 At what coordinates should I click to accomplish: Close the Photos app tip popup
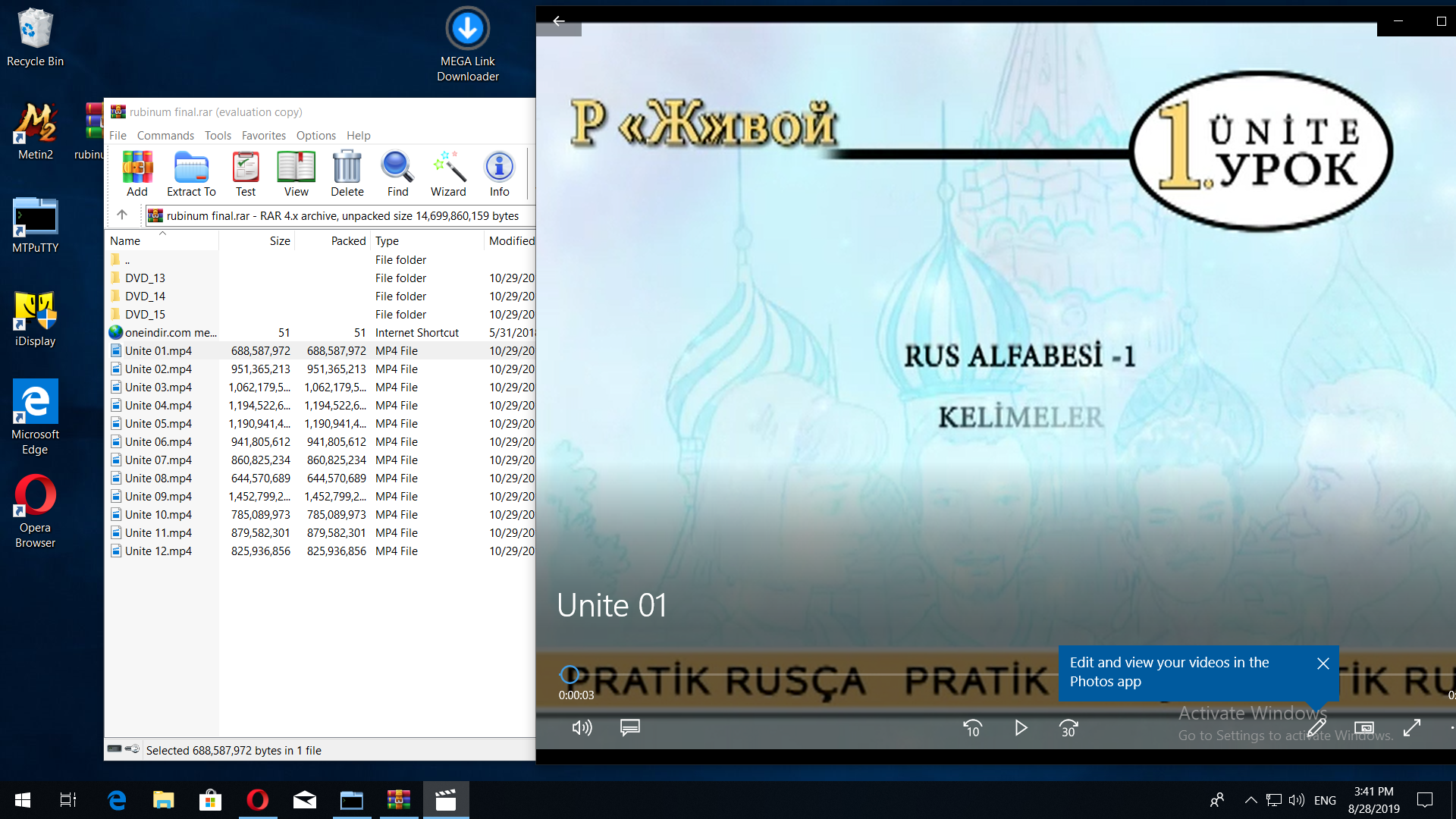point(1323,664)
